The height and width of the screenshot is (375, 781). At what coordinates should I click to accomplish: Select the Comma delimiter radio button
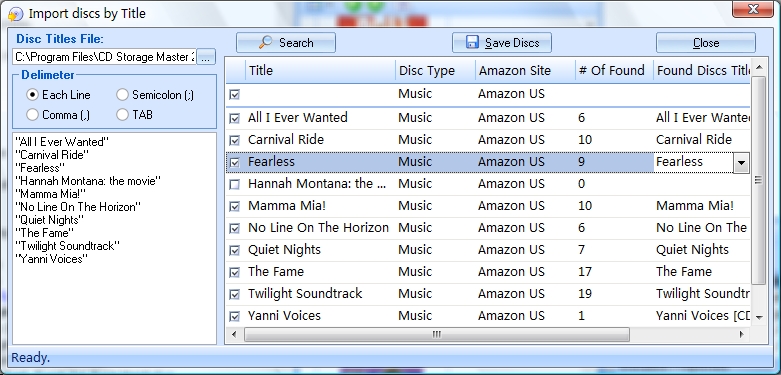tap(32, 115)
